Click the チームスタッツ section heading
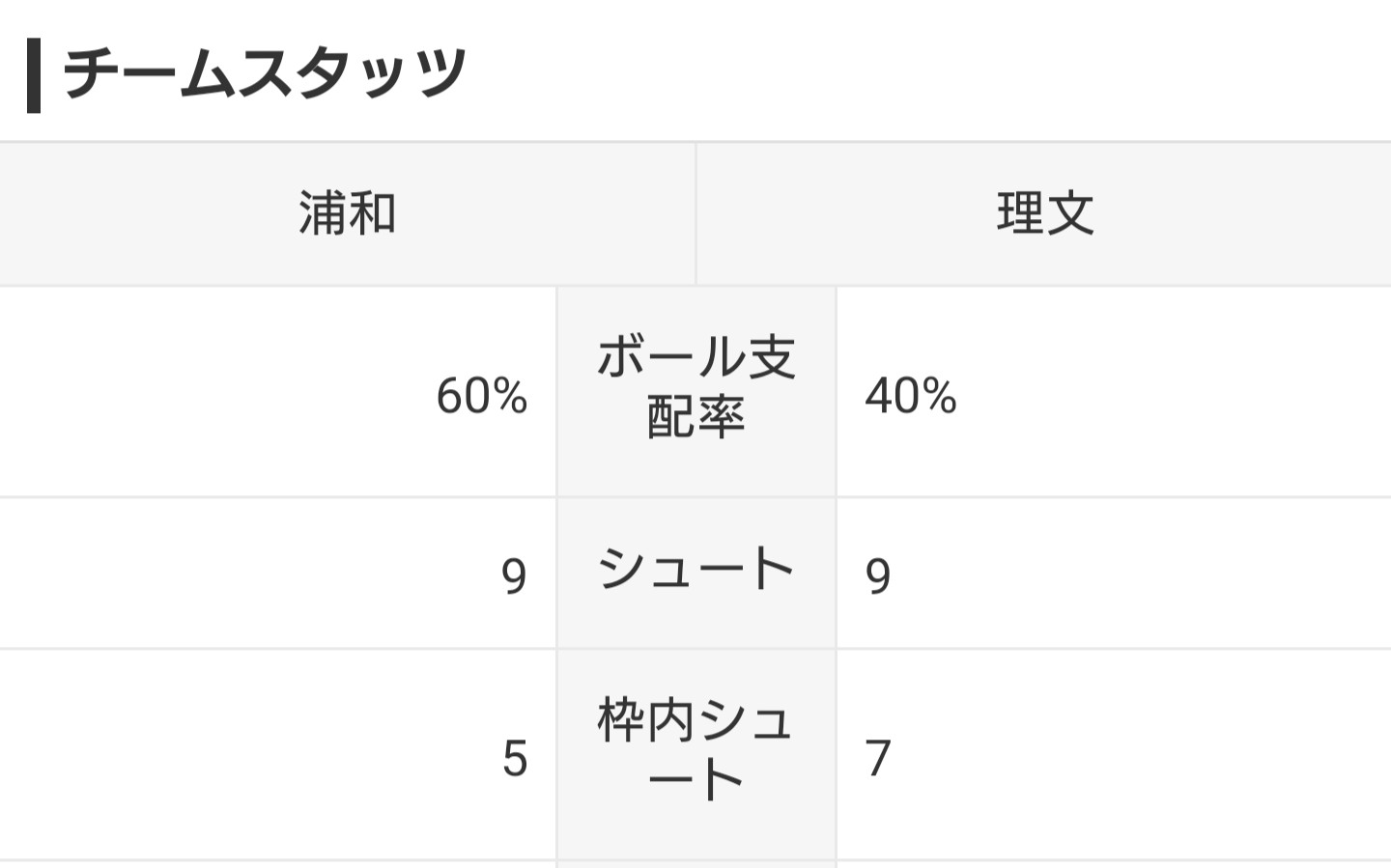This screenshot has height=868, width=1391. click(x=265, y=73)
